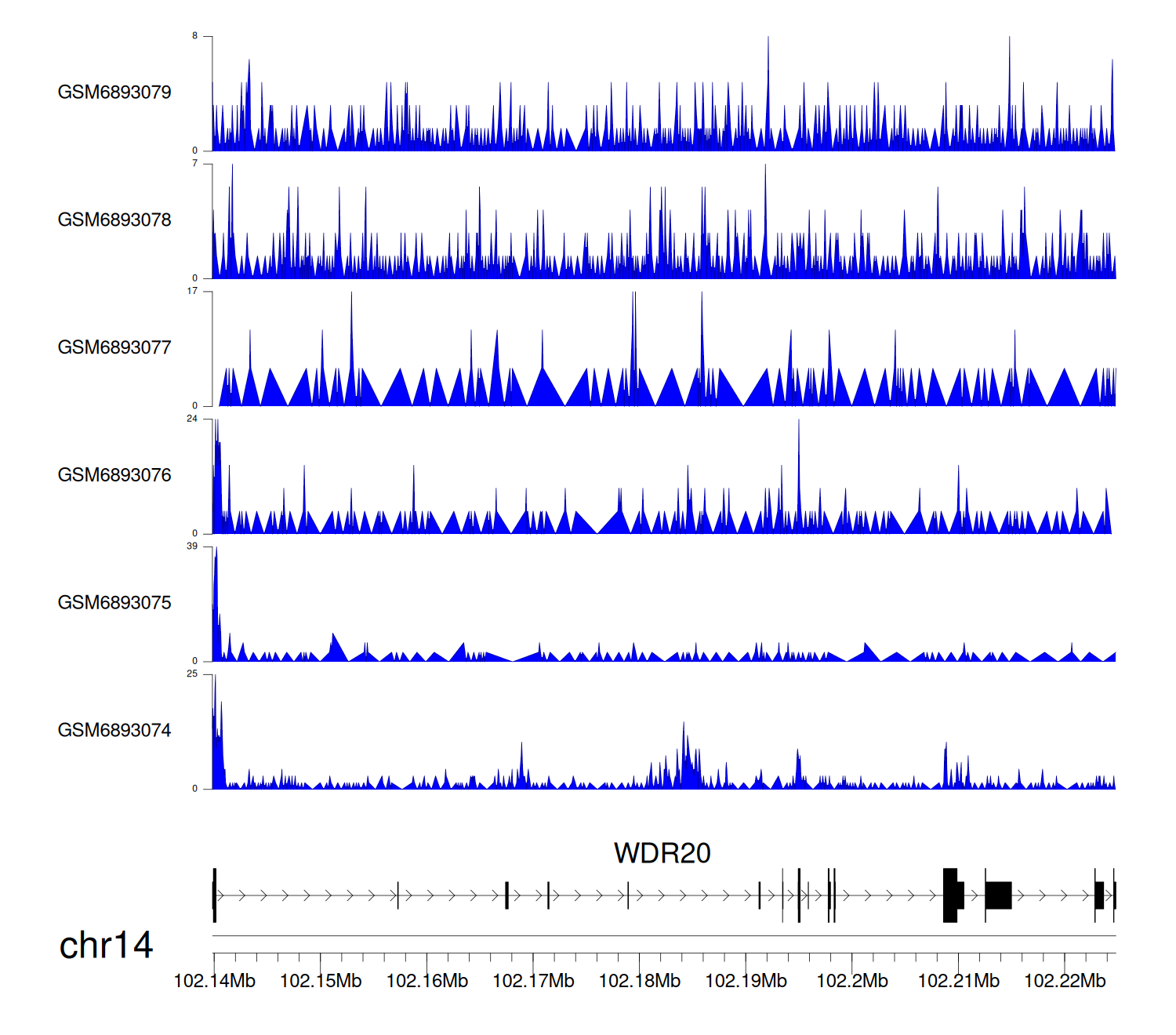
Task: Click the GSM6893079 track label
Action: [114, 93]
